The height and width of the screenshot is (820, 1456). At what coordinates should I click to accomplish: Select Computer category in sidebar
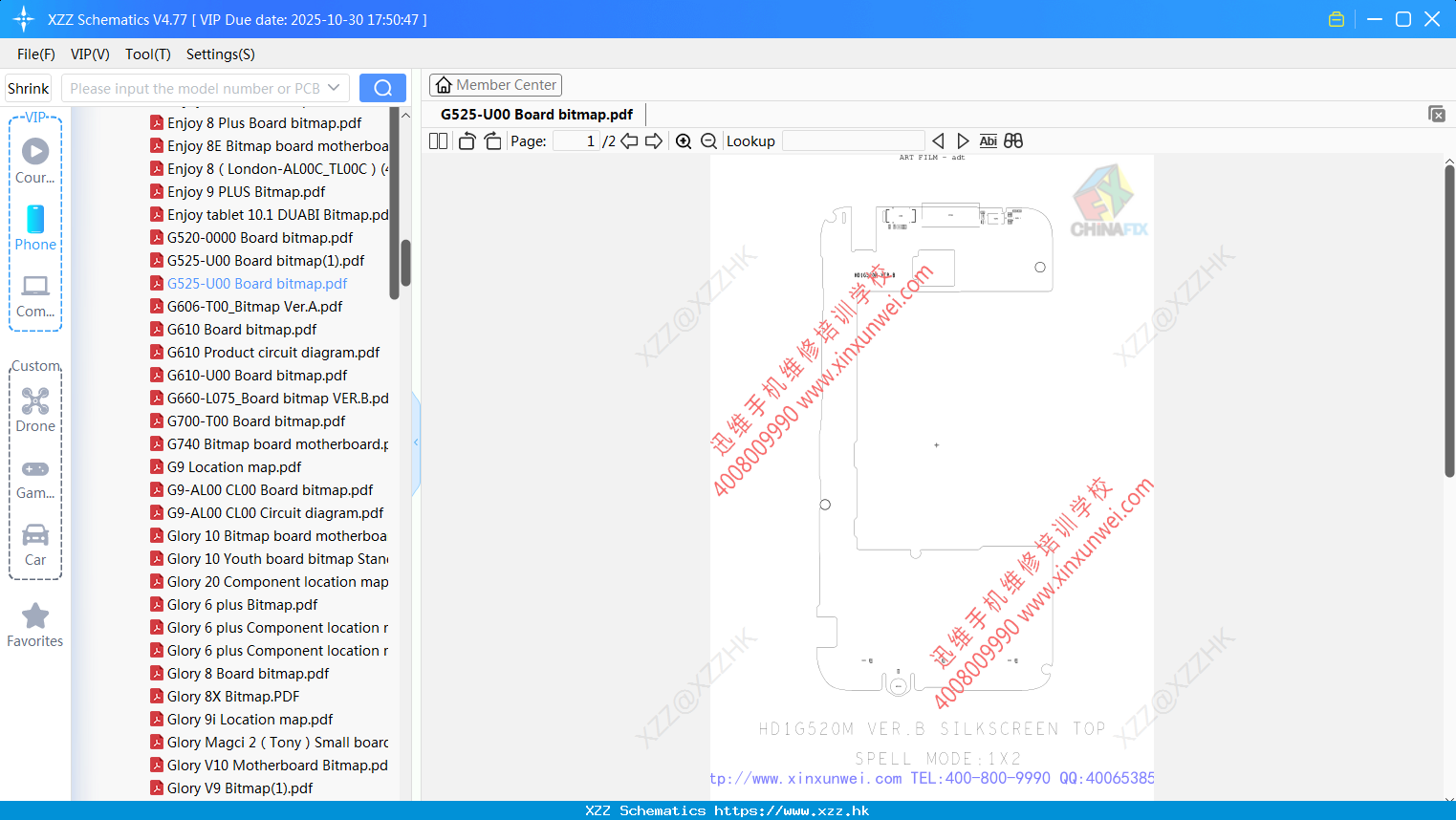[35, 295]
